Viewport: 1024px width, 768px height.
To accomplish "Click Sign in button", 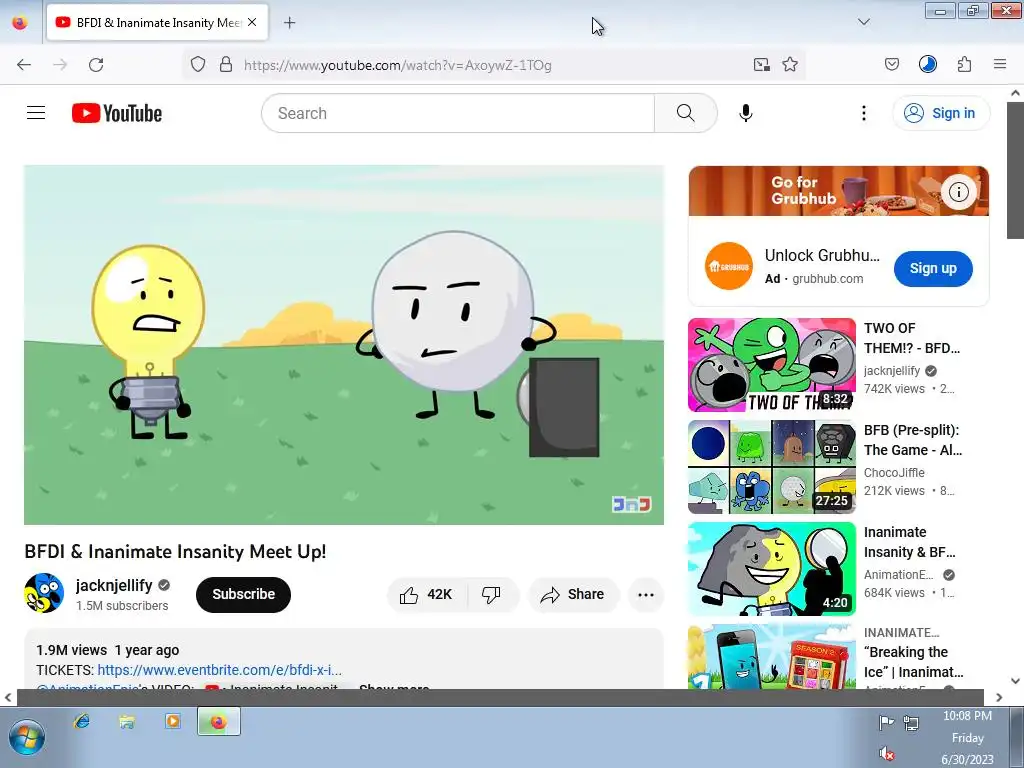I will tap(941, 113).
